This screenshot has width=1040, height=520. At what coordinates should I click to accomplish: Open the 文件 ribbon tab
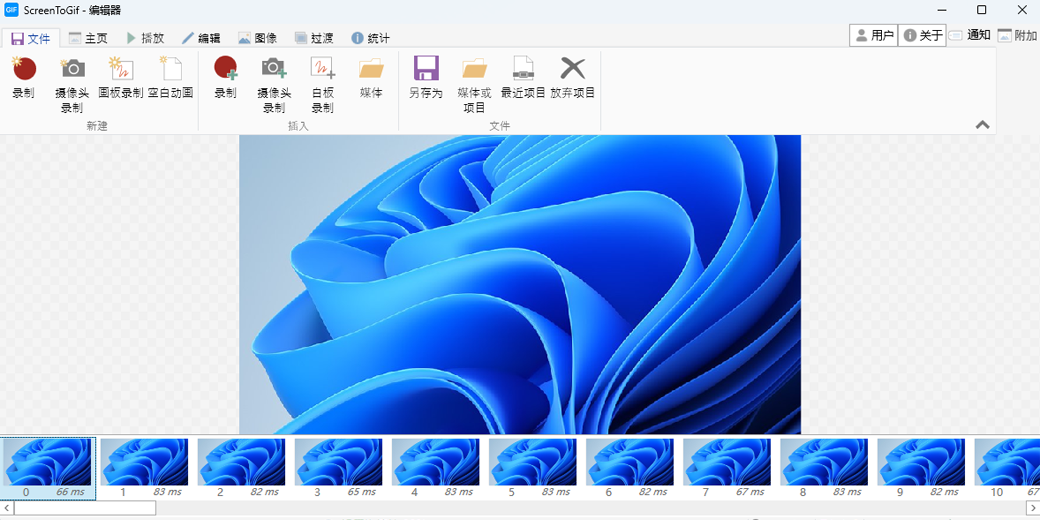click(x=31, y=38)
